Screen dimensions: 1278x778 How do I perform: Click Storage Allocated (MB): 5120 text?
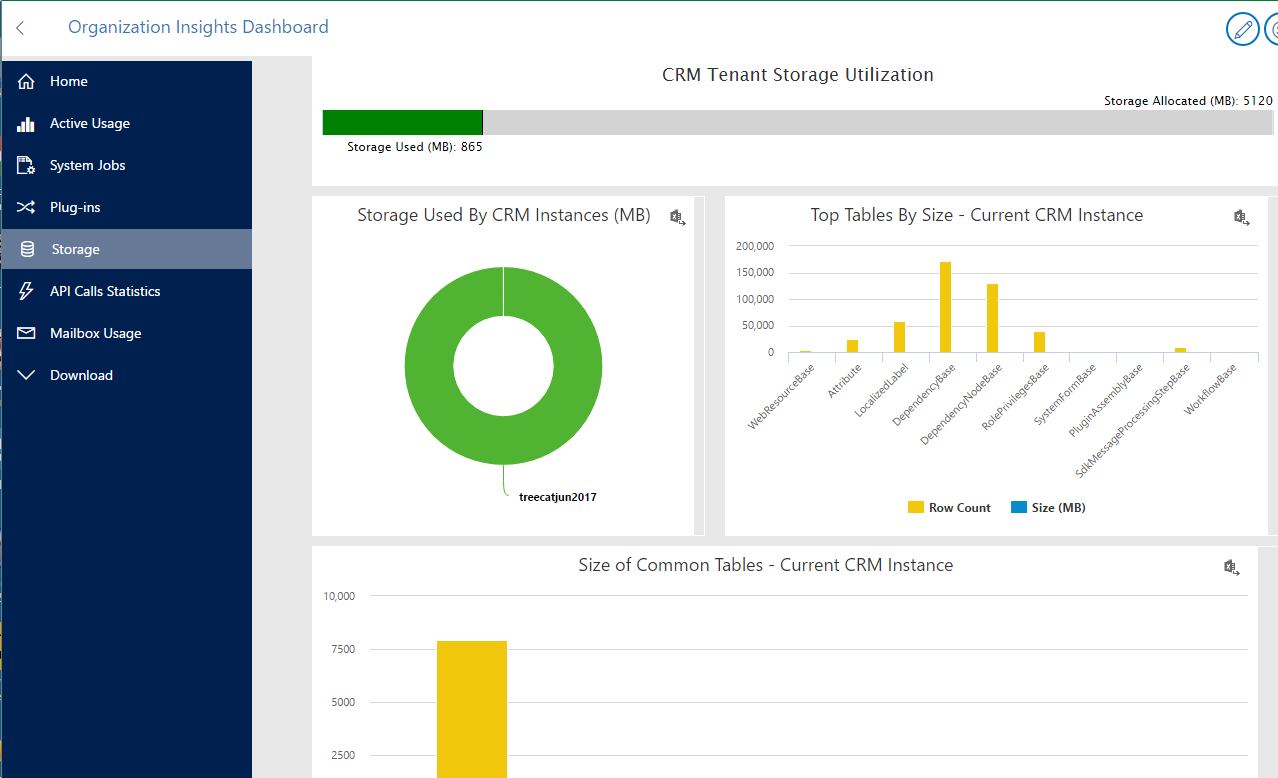[1188, 101]
